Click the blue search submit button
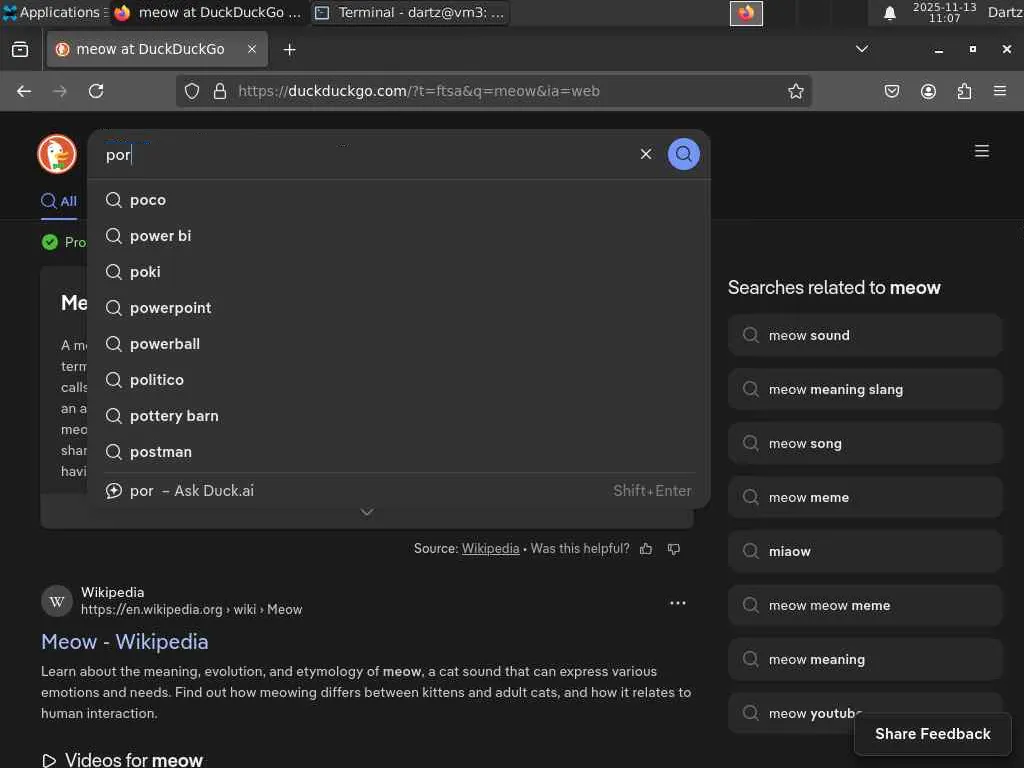The image size is (1024, 768). click(683, 154)
